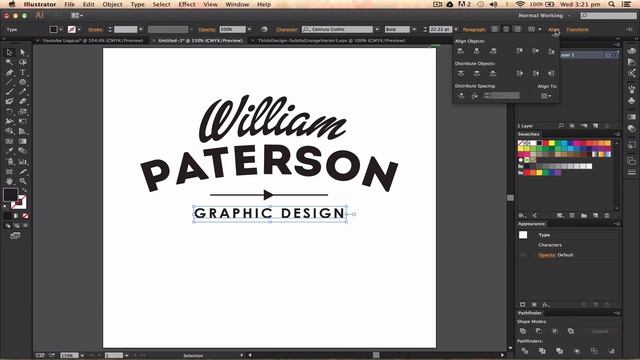Click vertical align center in Align Objects

536,51
